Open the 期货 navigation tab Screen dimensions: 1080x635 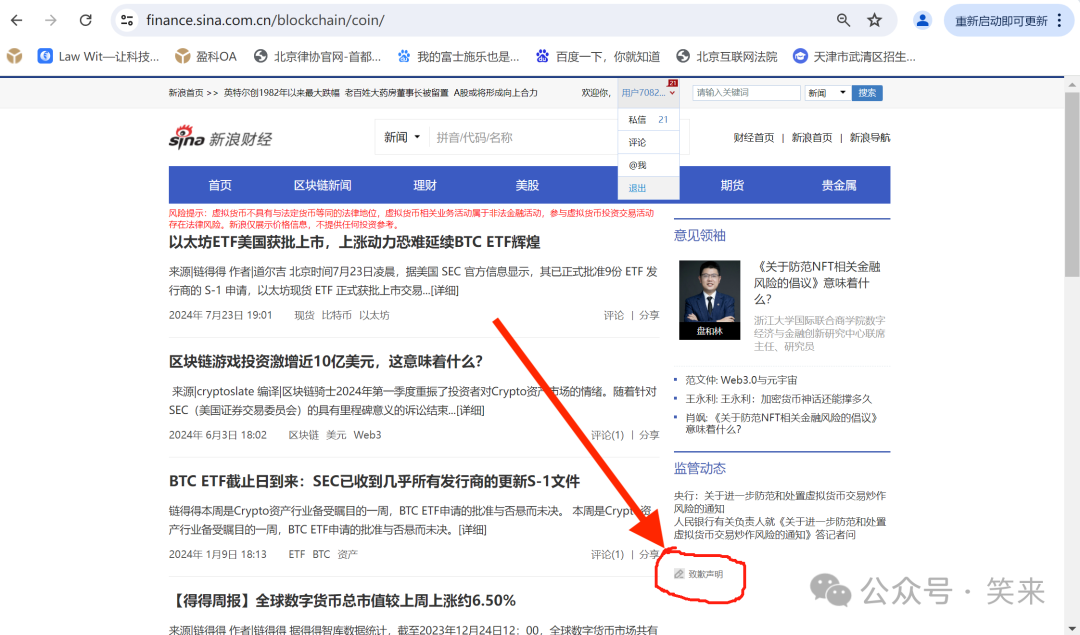pyautogui.click(x=732, y=185)
